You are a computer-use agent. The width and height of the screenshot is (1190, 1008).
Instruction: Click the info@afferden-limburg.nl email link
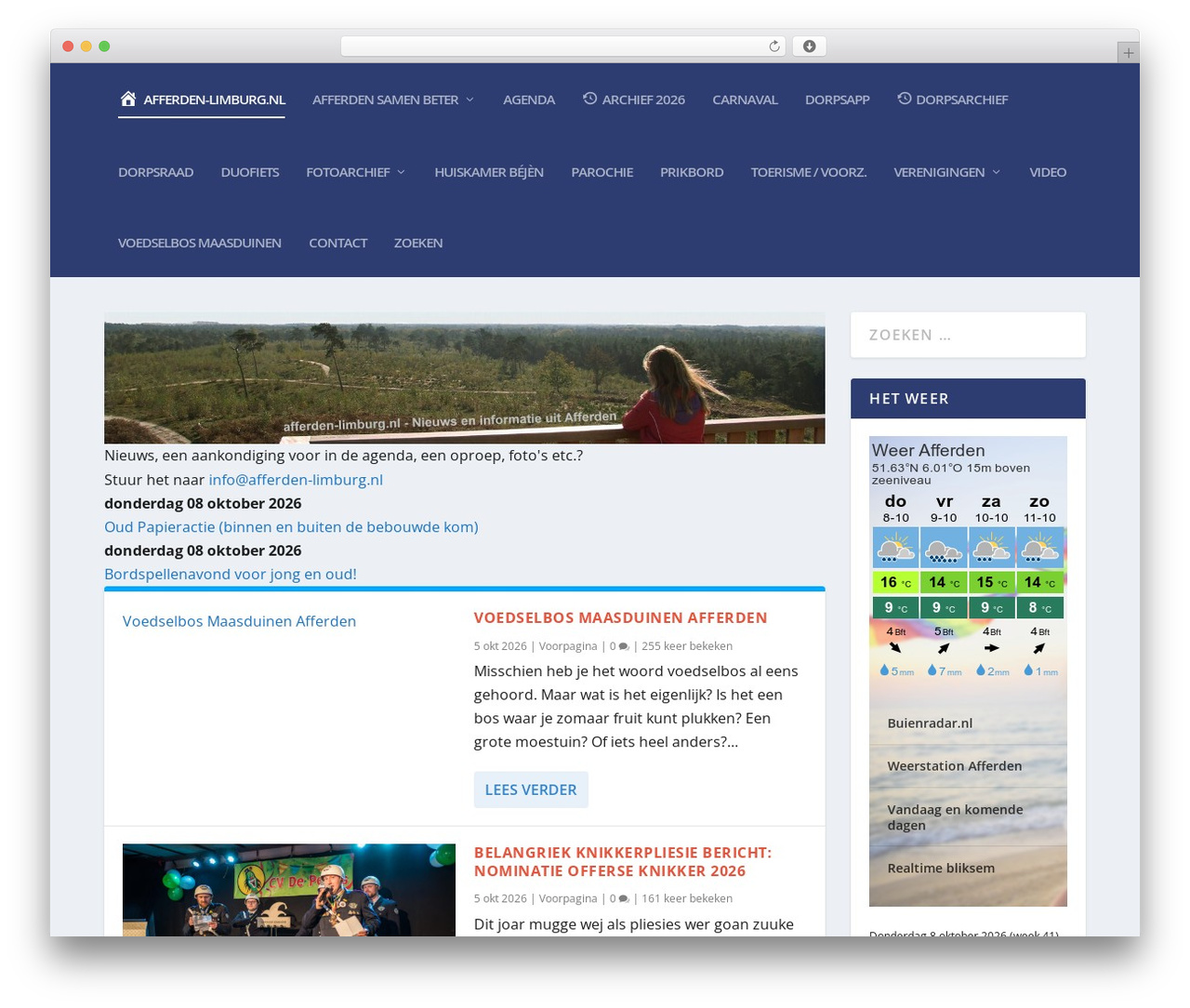click(x=296, y=480)
